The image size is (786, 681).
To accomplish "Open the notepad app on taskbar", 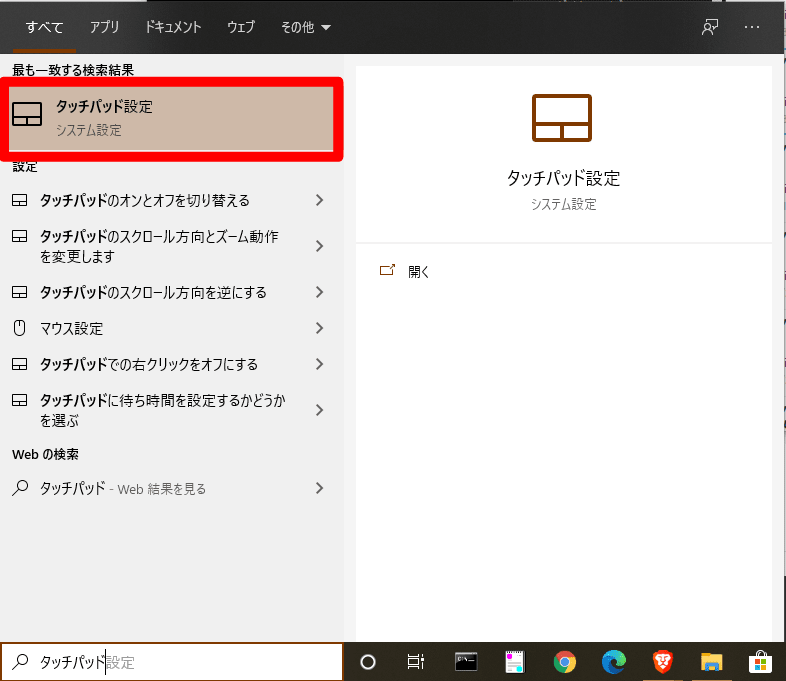I will [x=515, y=662].
